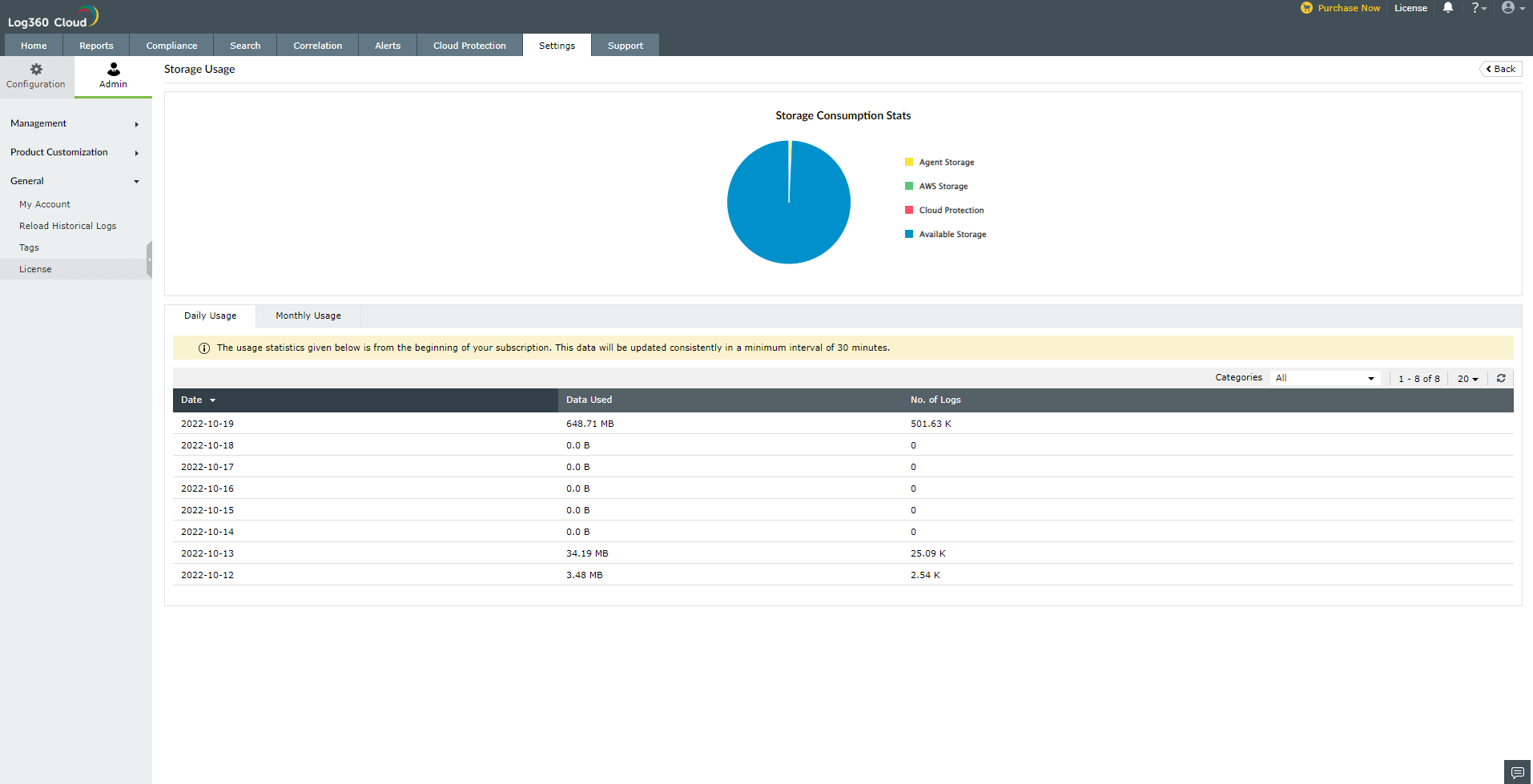Open Reload Historical Logs link
Screen dimensions: 1533x784
pos(68,226)
